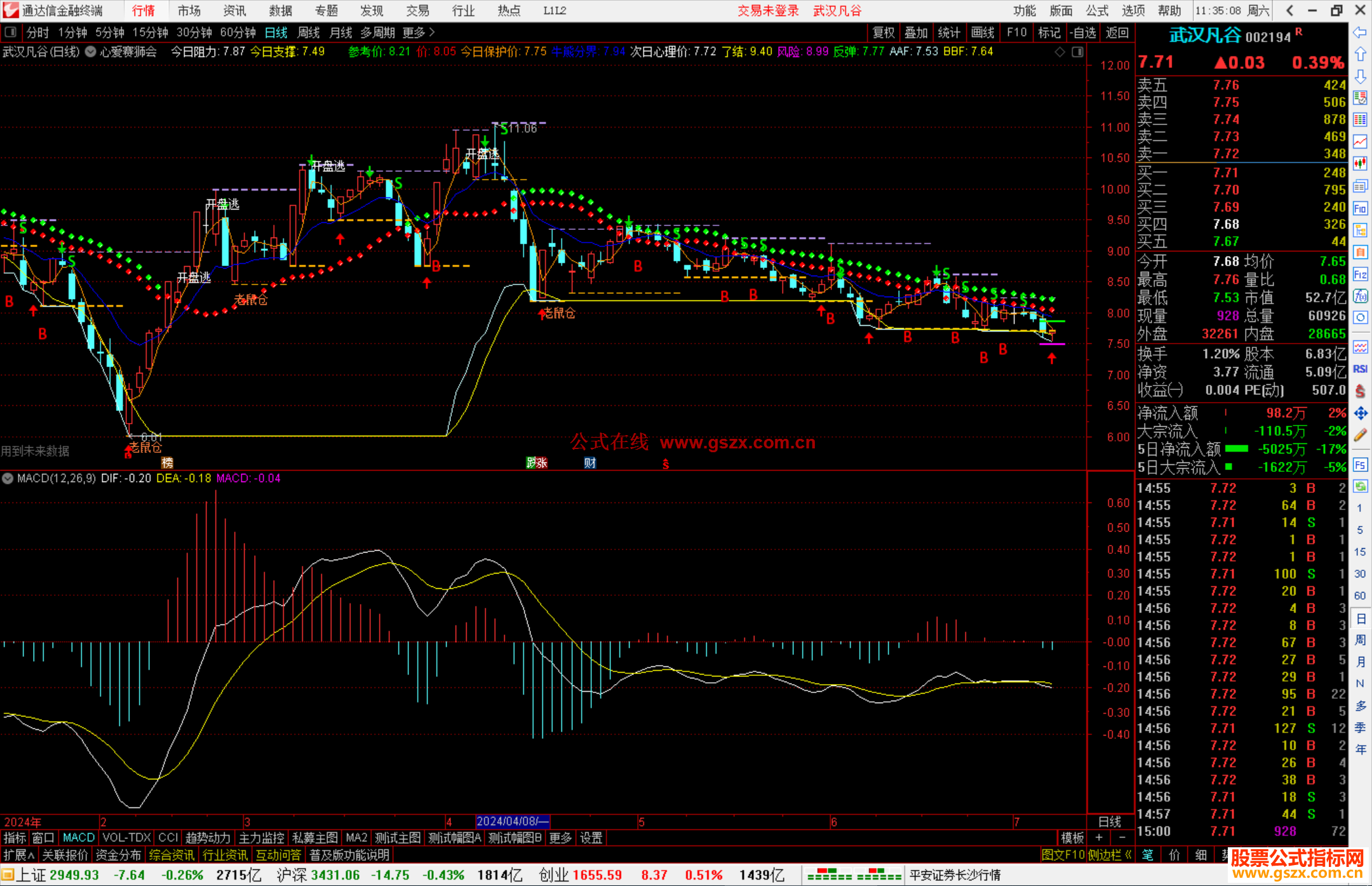Collapse the 侧边栏 sidebar chevron
1372x886 pixels.
click(x=1129, y=855)
